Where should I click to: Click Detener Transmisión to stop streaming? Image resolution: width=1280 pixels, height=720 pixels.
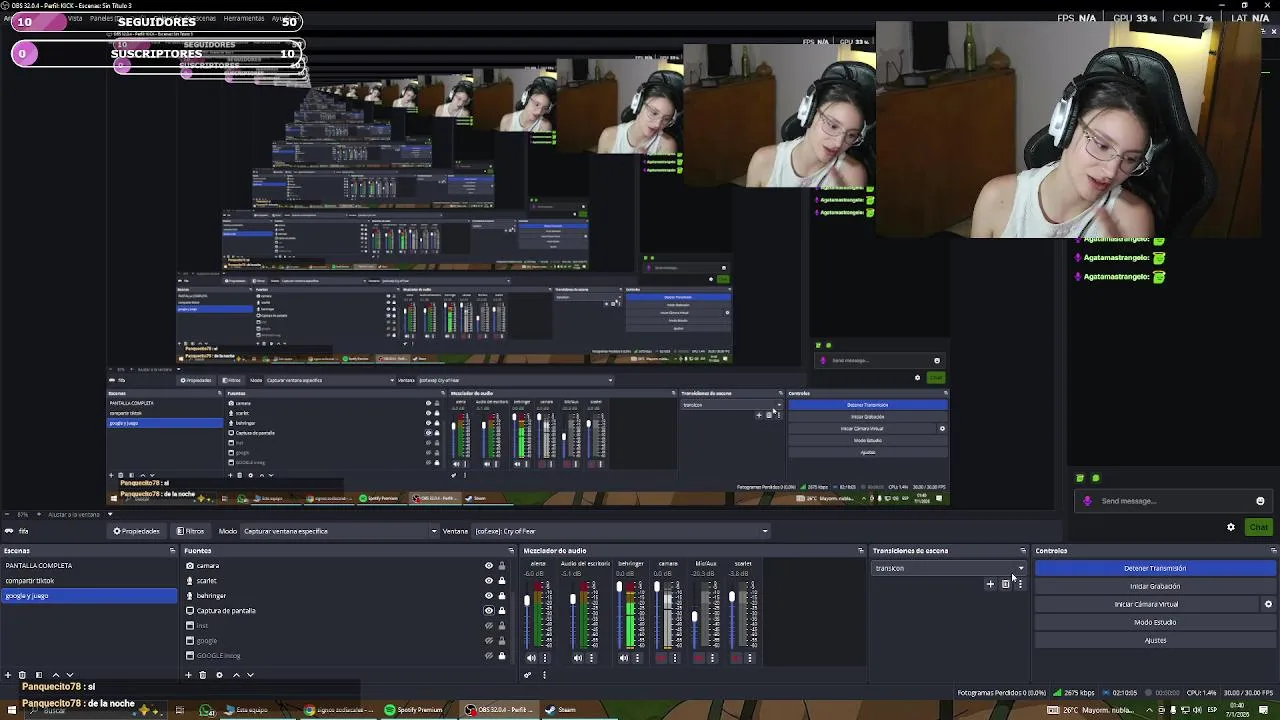pyautogui.click(x=1155, y=568)
